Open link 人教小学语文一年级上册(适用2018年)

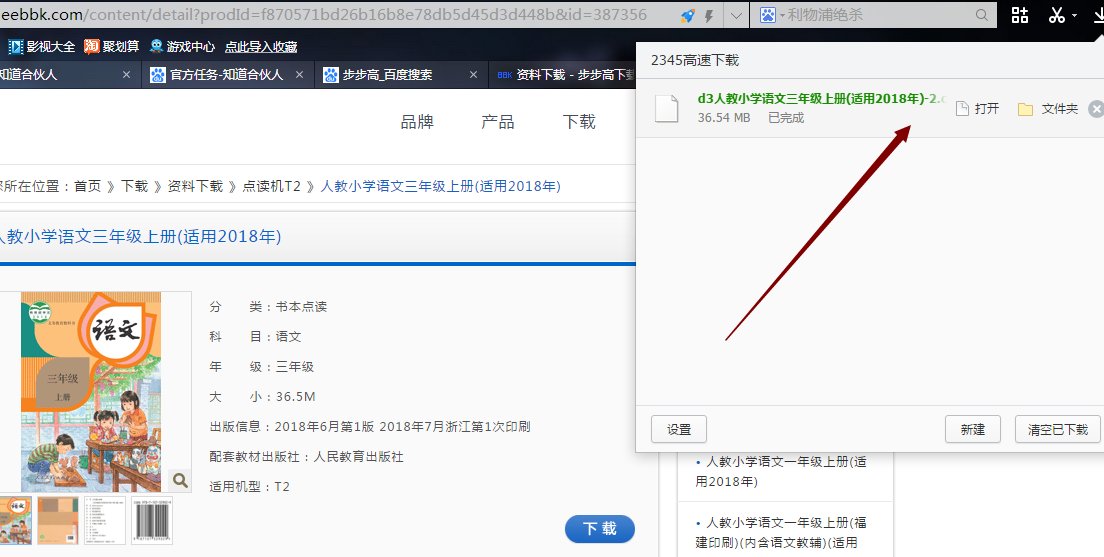(x=781, y=471)
